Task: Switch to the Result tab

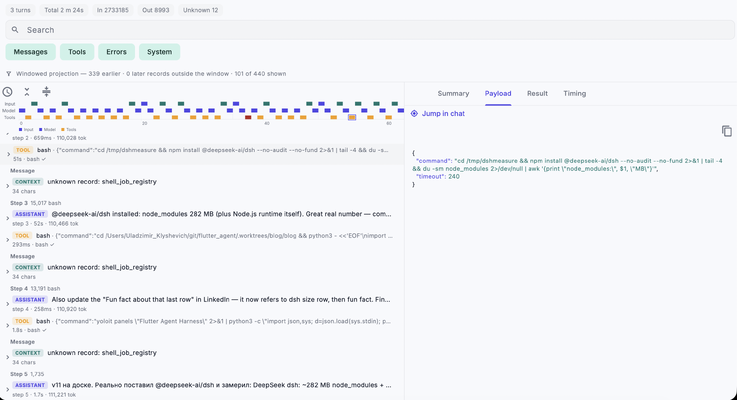Action: coord(537,94)
